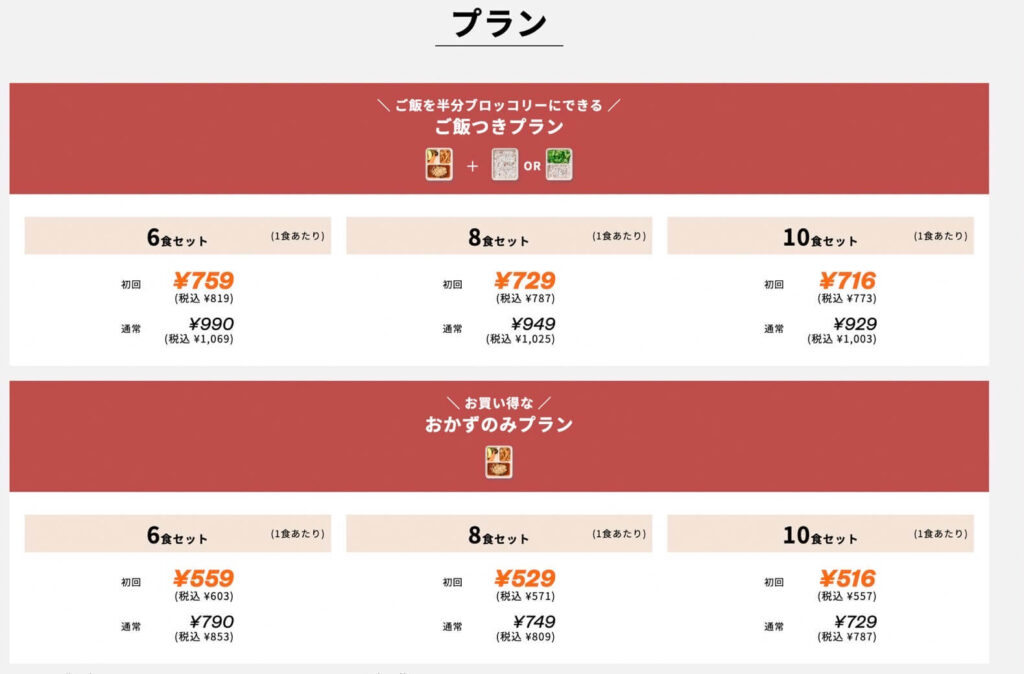Viewport: 1024px width, 674px height.
Task: Choose the 10食セット header in ご飯つきプラン
Action: 820,238
